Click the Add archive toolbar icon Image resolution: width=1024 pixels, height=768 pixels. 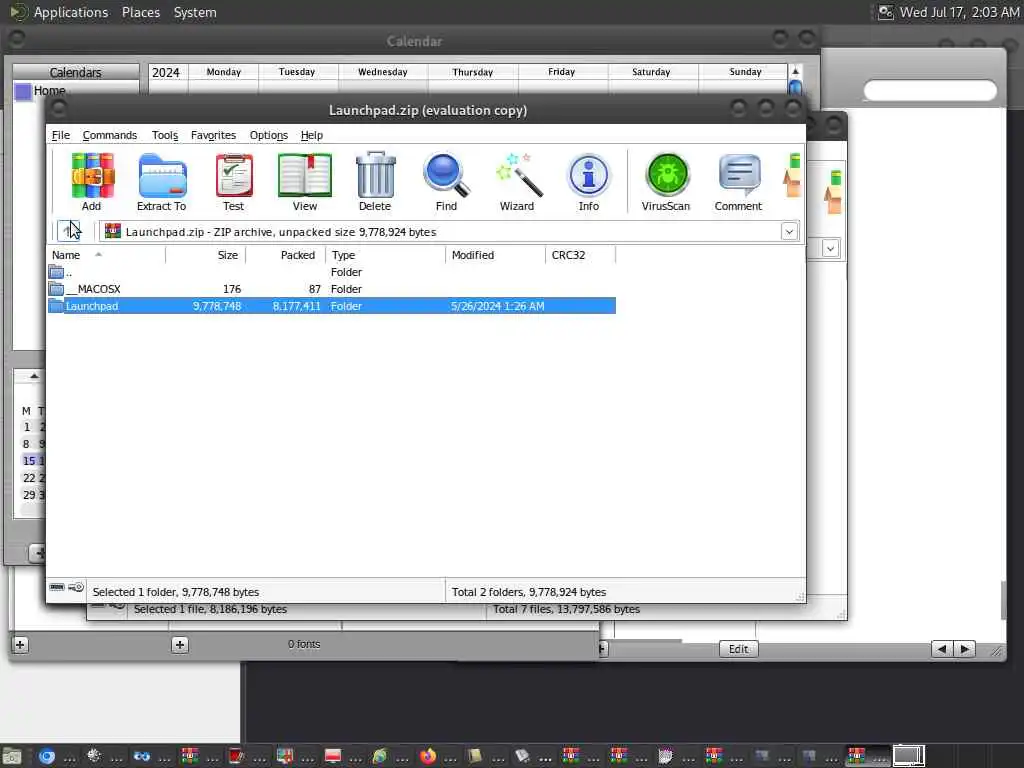pos(91,181)
